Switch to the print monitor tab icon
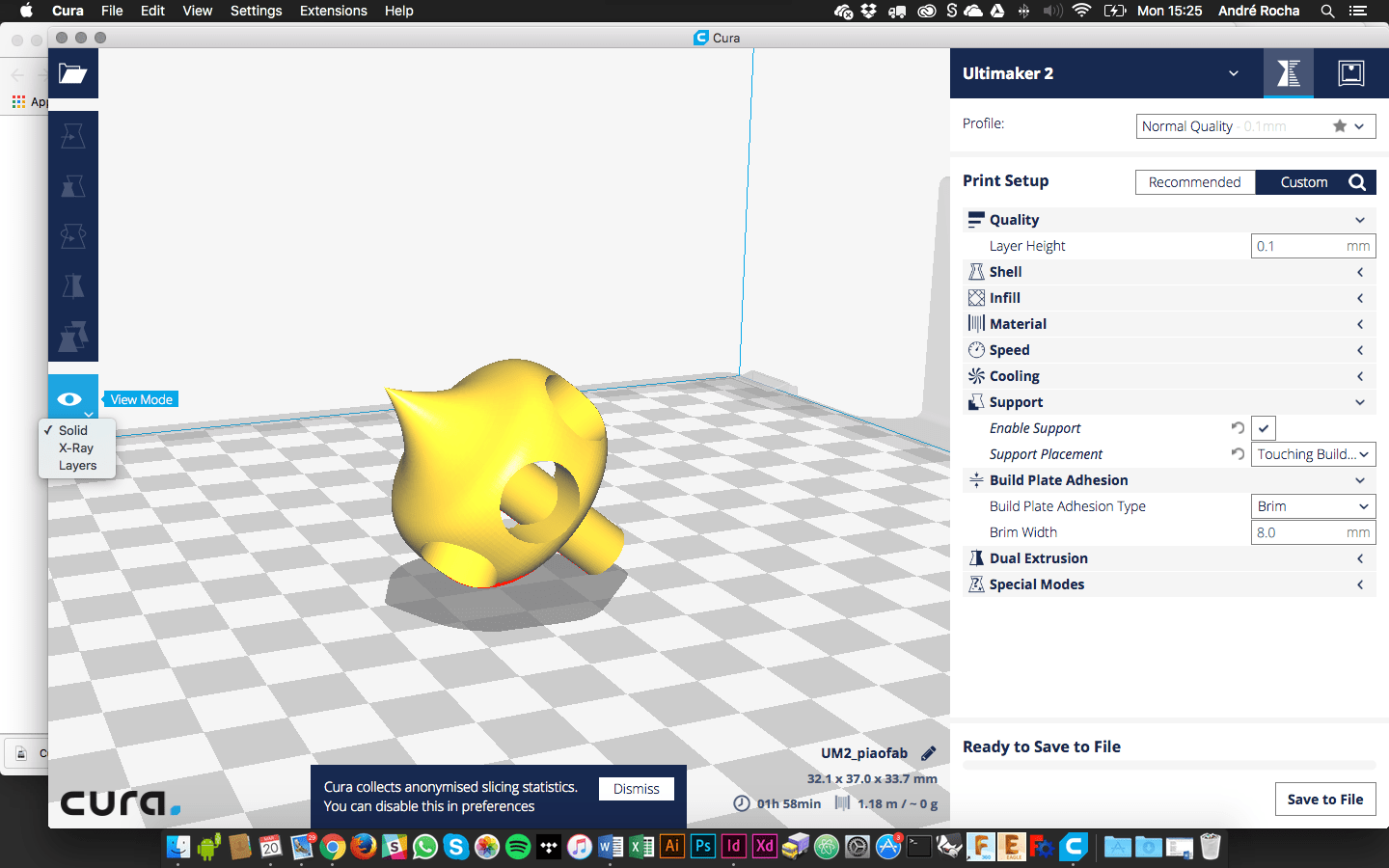 (x=1351, y=73)
